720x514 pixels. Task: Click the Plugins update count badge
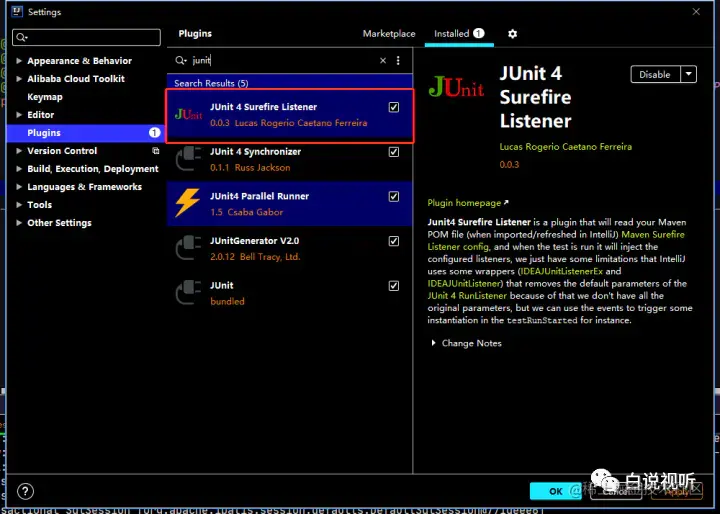click(x=154, y=133)
